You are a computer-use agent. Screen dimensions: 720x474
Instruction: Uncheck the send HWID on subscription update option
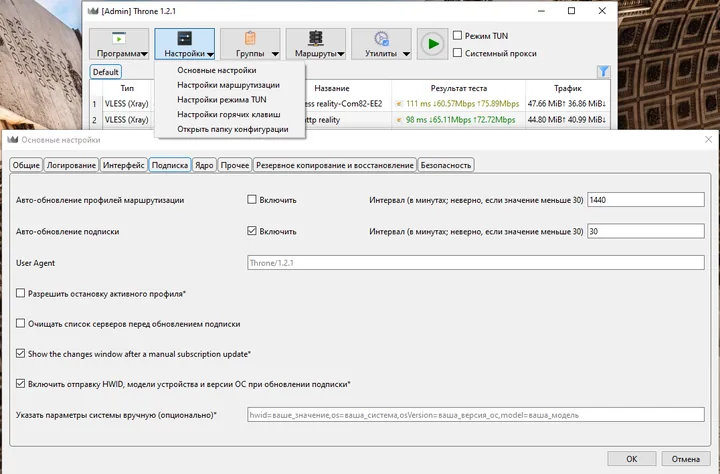pos(20,384)
